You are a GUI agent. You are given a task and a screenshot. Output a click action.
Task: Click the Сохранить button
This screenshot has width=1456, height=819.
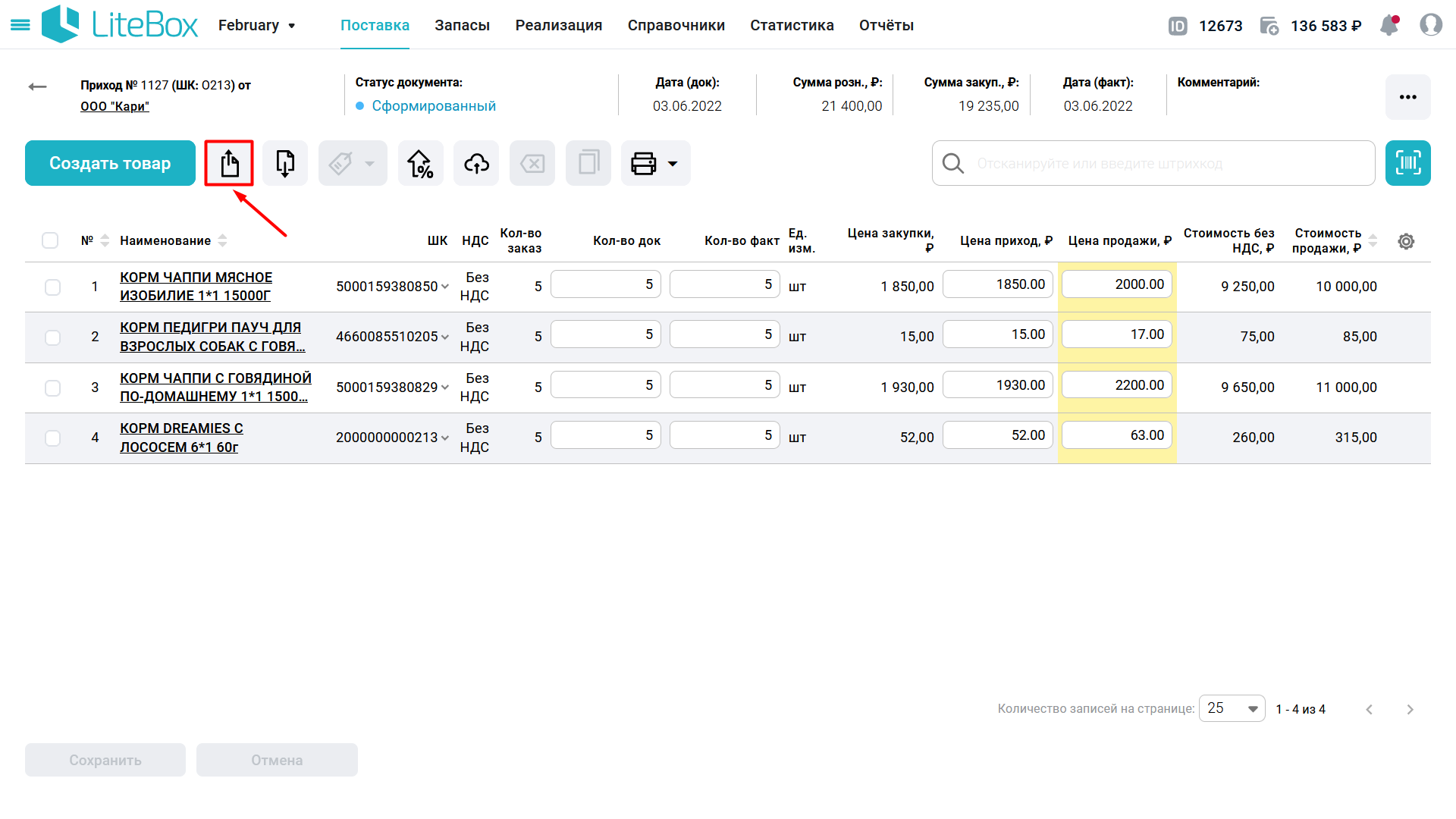[105, 760]
